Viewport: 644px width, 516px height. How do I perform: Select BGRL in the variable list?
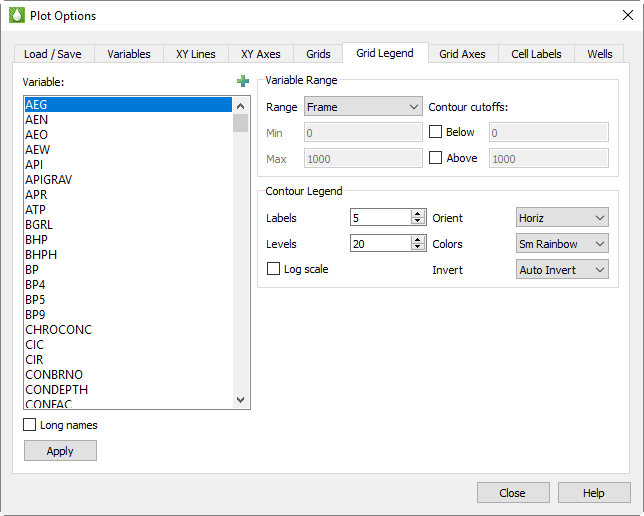click(x=128, y=224)
